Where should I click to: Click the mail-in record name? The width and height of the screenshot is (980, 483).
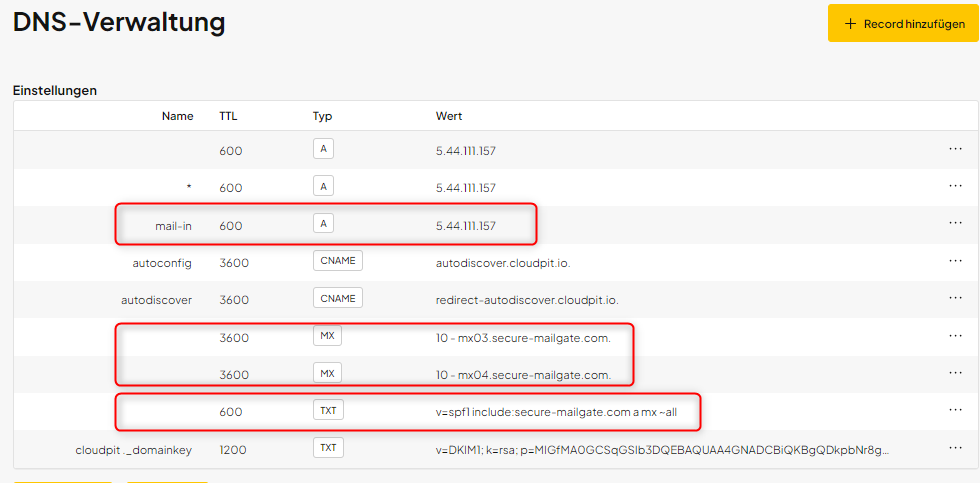173,226
